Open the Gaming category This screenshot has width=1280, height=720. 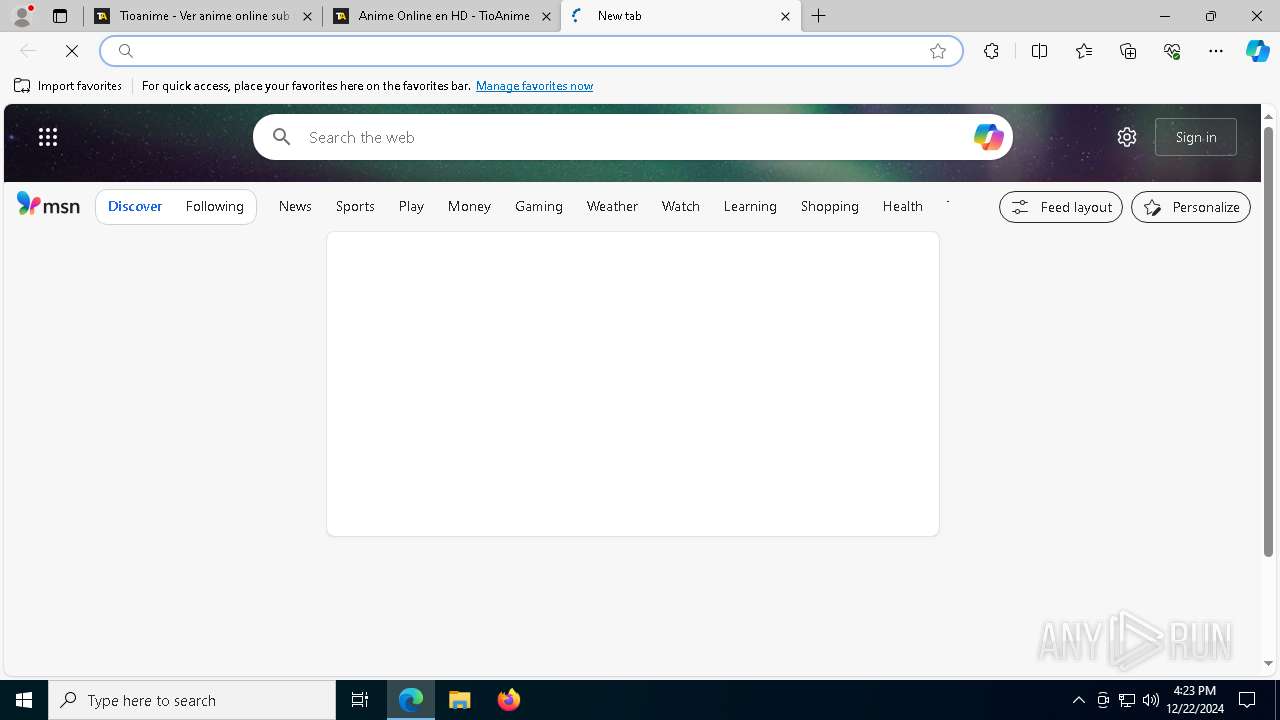coord(539,206)
